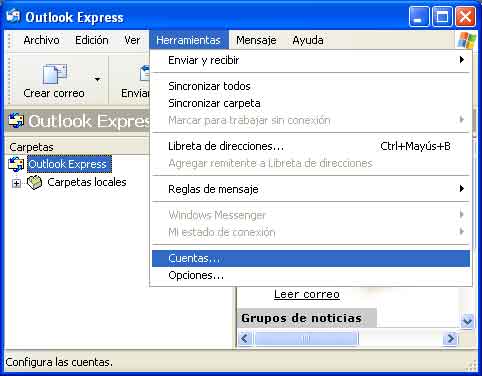Click the horizontal scrollbar left arrow
This screenshot has width=482, height=376.
pos(245,339)
